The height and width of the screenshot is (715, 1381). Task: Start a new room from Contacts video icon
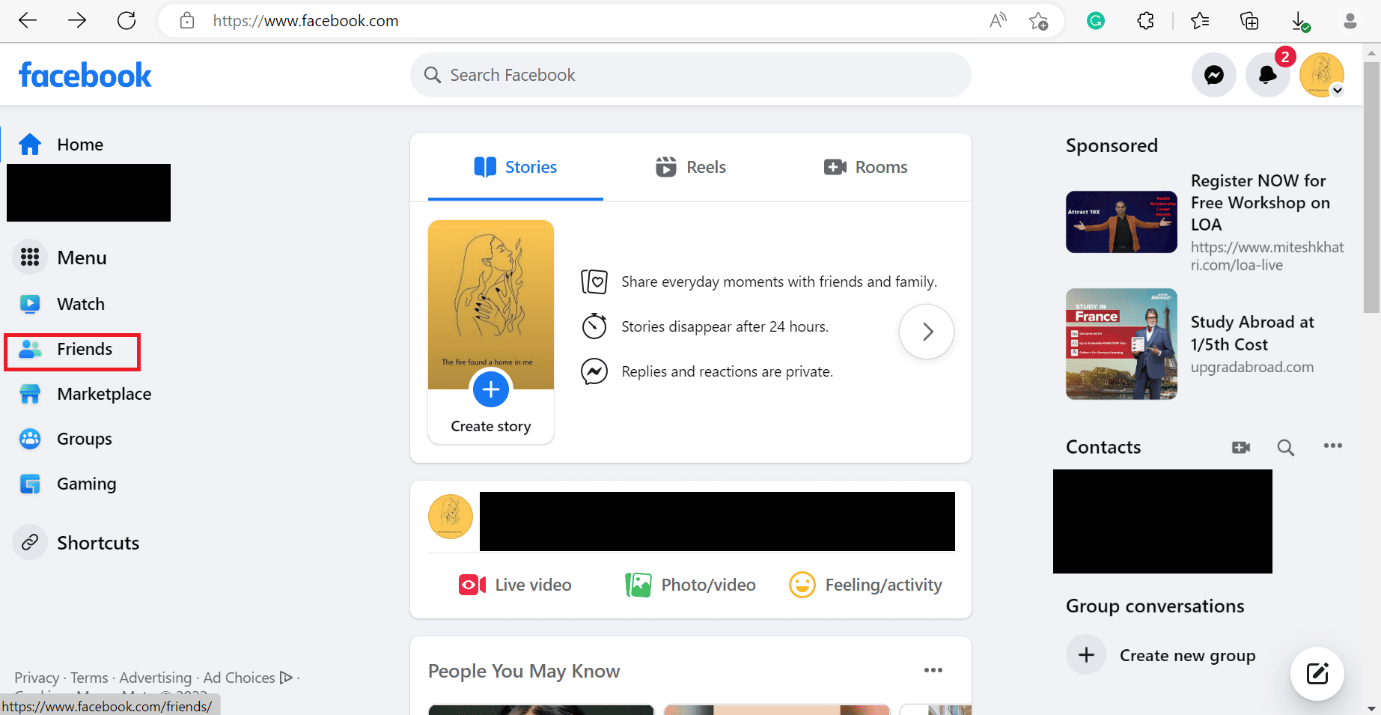(1241, 447)
